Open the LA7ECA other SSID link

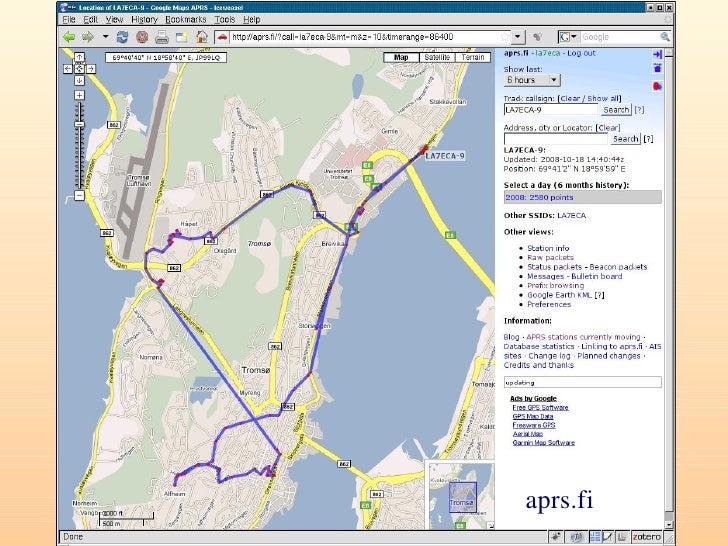tap(572, 215)
